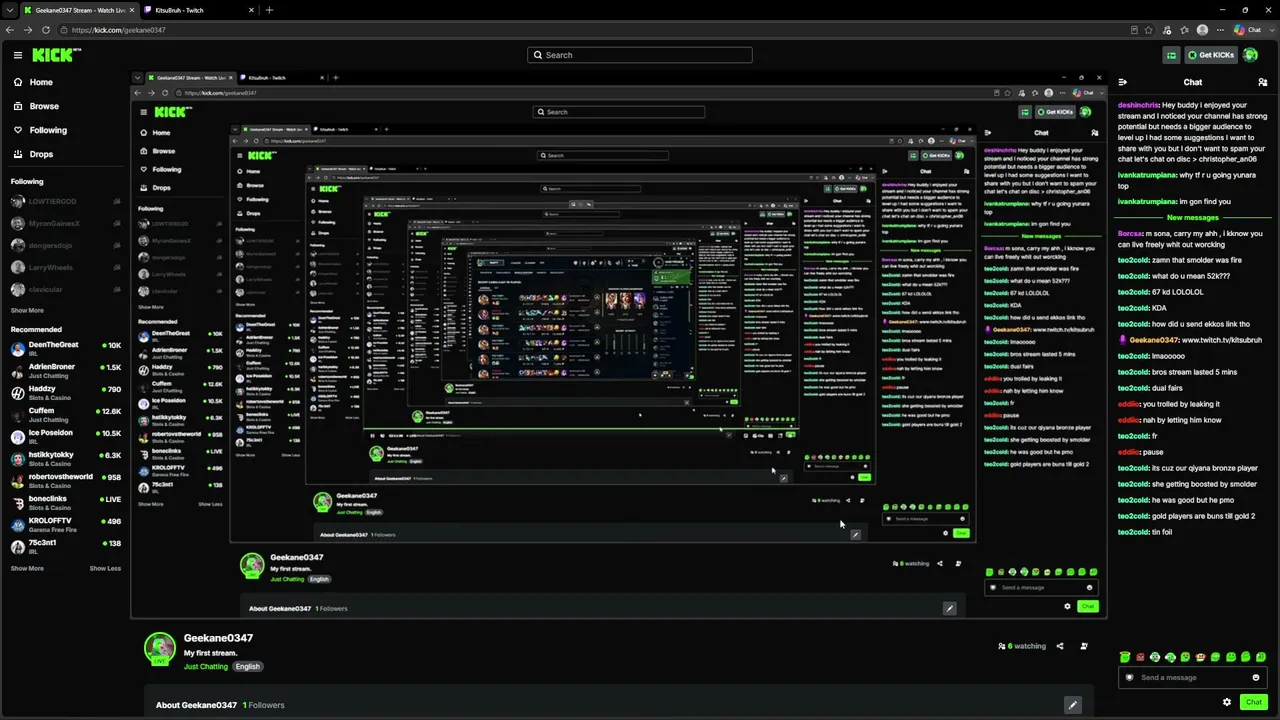Click the Send a message input

point(1193,677)
